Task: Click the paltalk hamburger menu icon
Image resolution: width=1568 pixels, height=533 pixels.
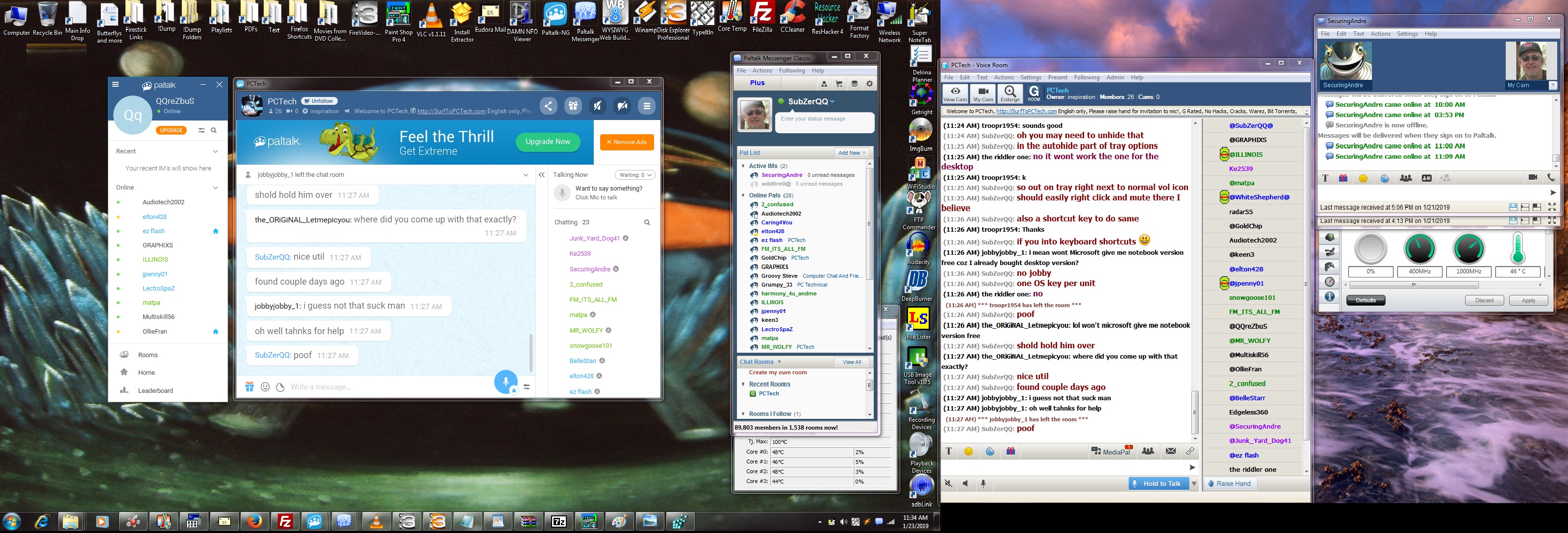Action: point(116,85)
